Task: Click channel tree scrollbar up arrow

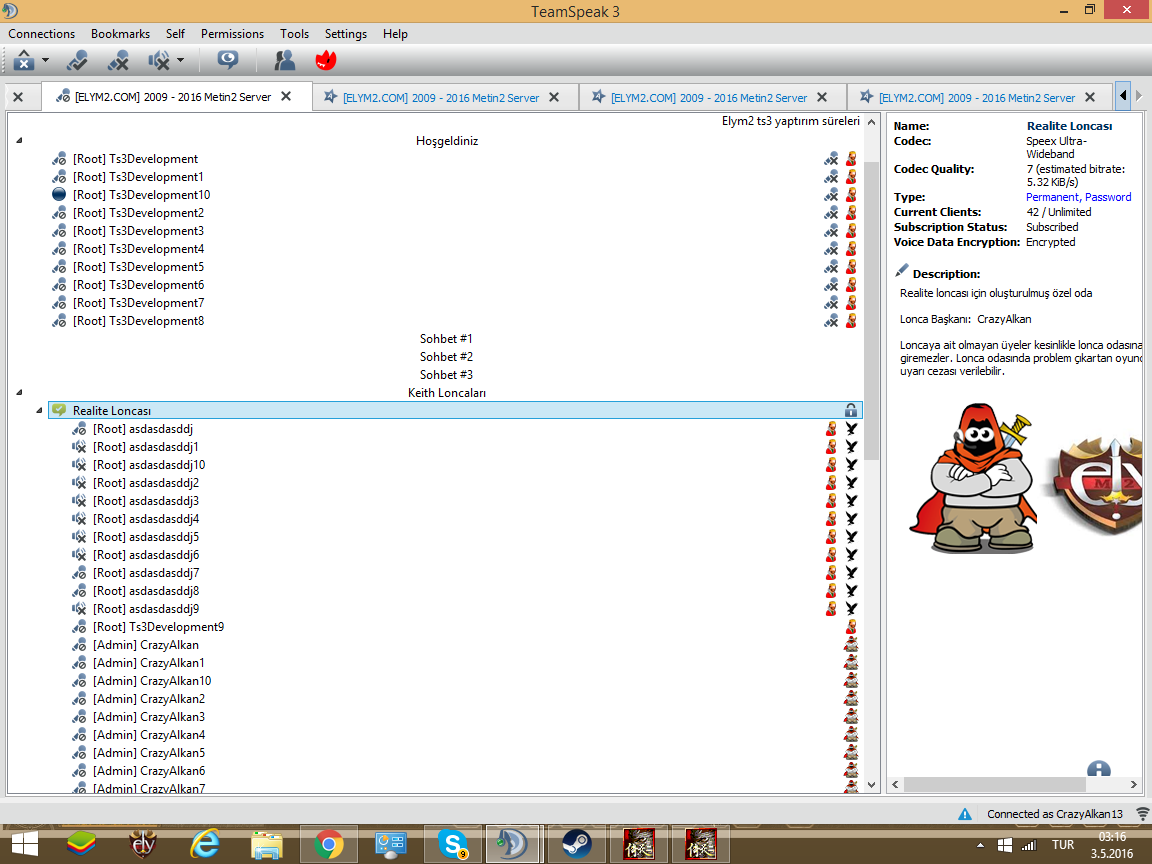Action: click(871, 122)
